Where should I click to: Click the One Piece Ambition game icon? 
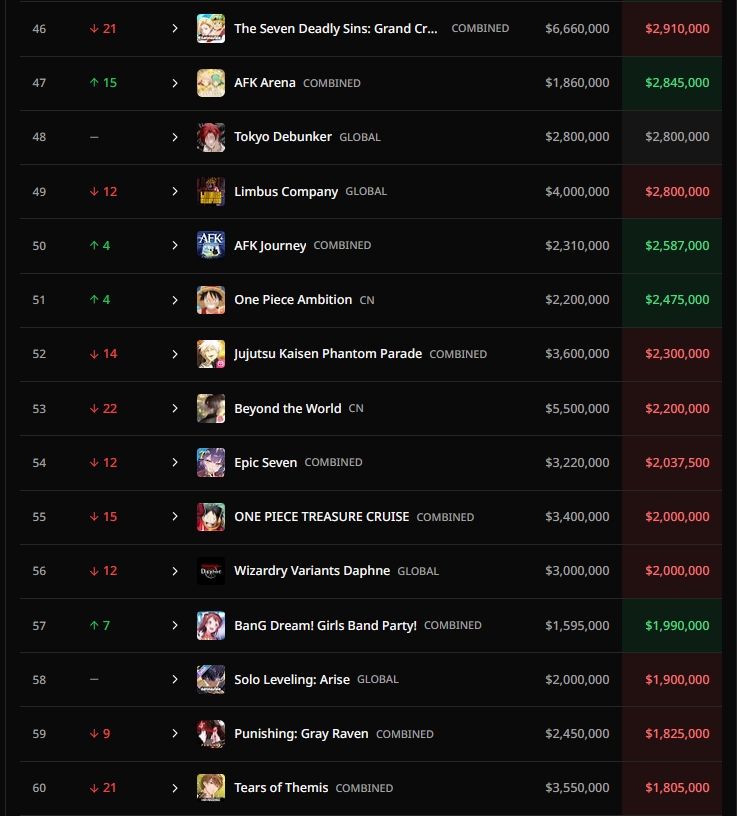pos(211,300)
